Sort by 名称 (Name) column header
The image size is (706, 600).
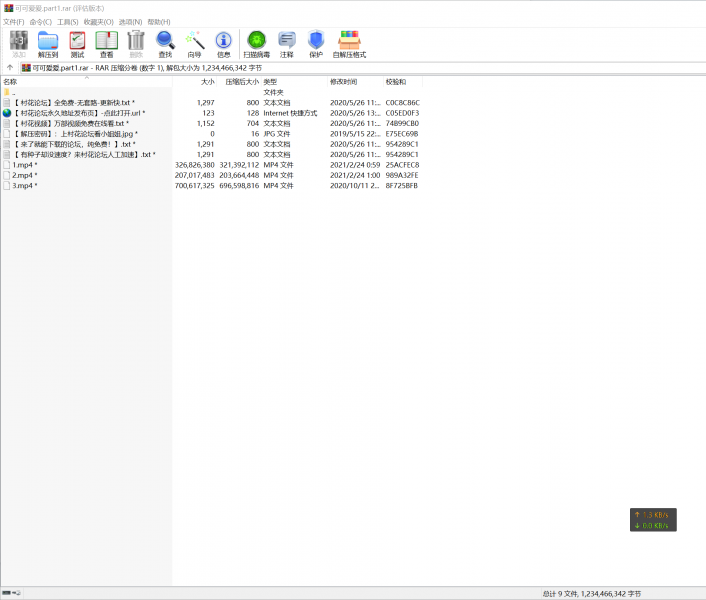10,81
